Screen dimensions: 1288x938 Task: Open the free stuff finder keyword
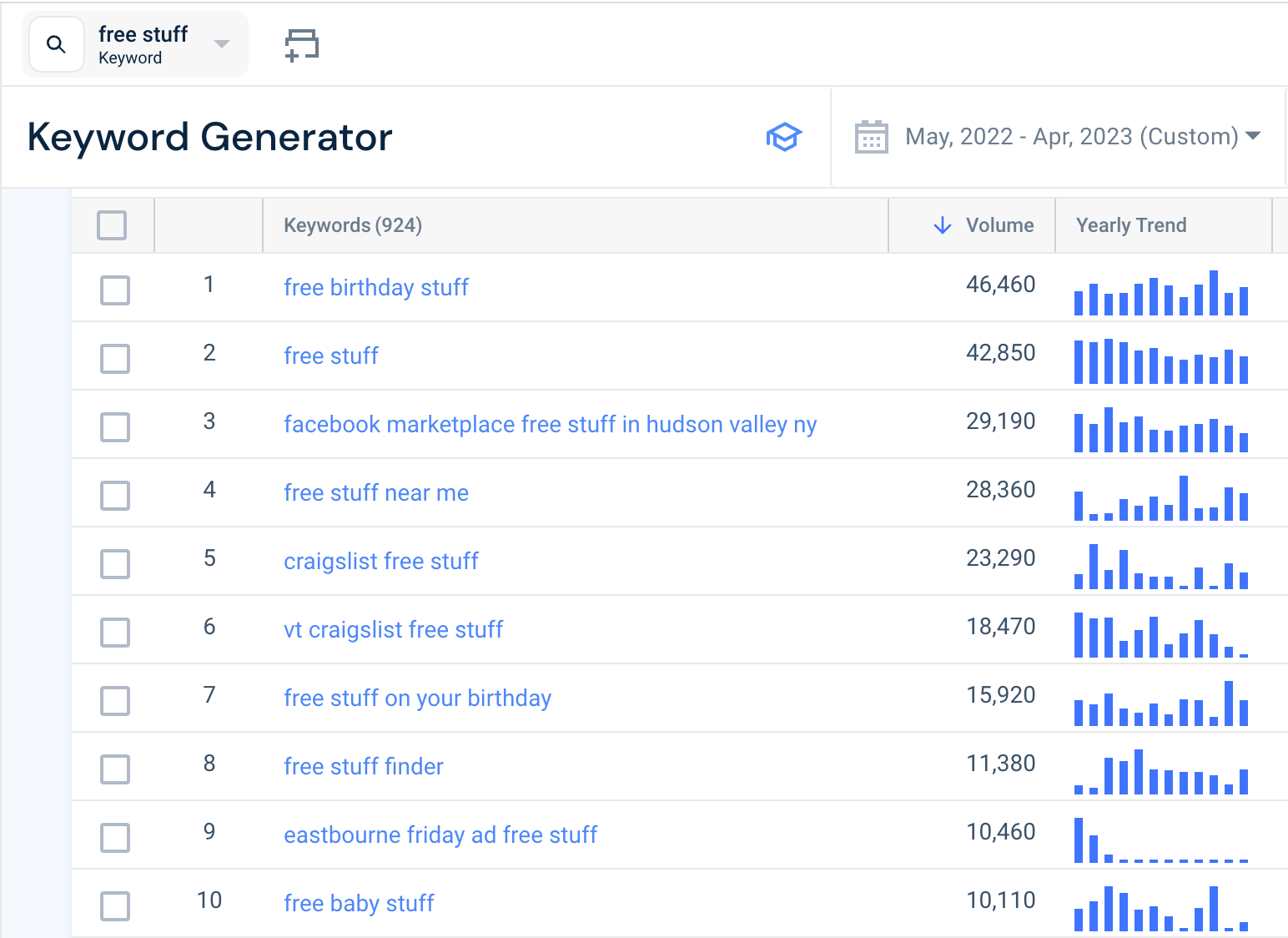tap(363, 766)
